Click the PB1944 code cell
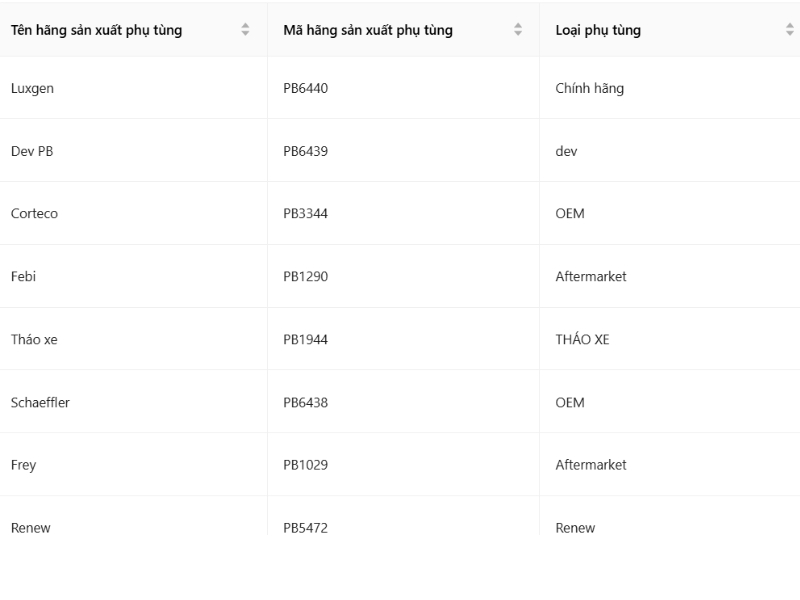 [x=305, y=339]
